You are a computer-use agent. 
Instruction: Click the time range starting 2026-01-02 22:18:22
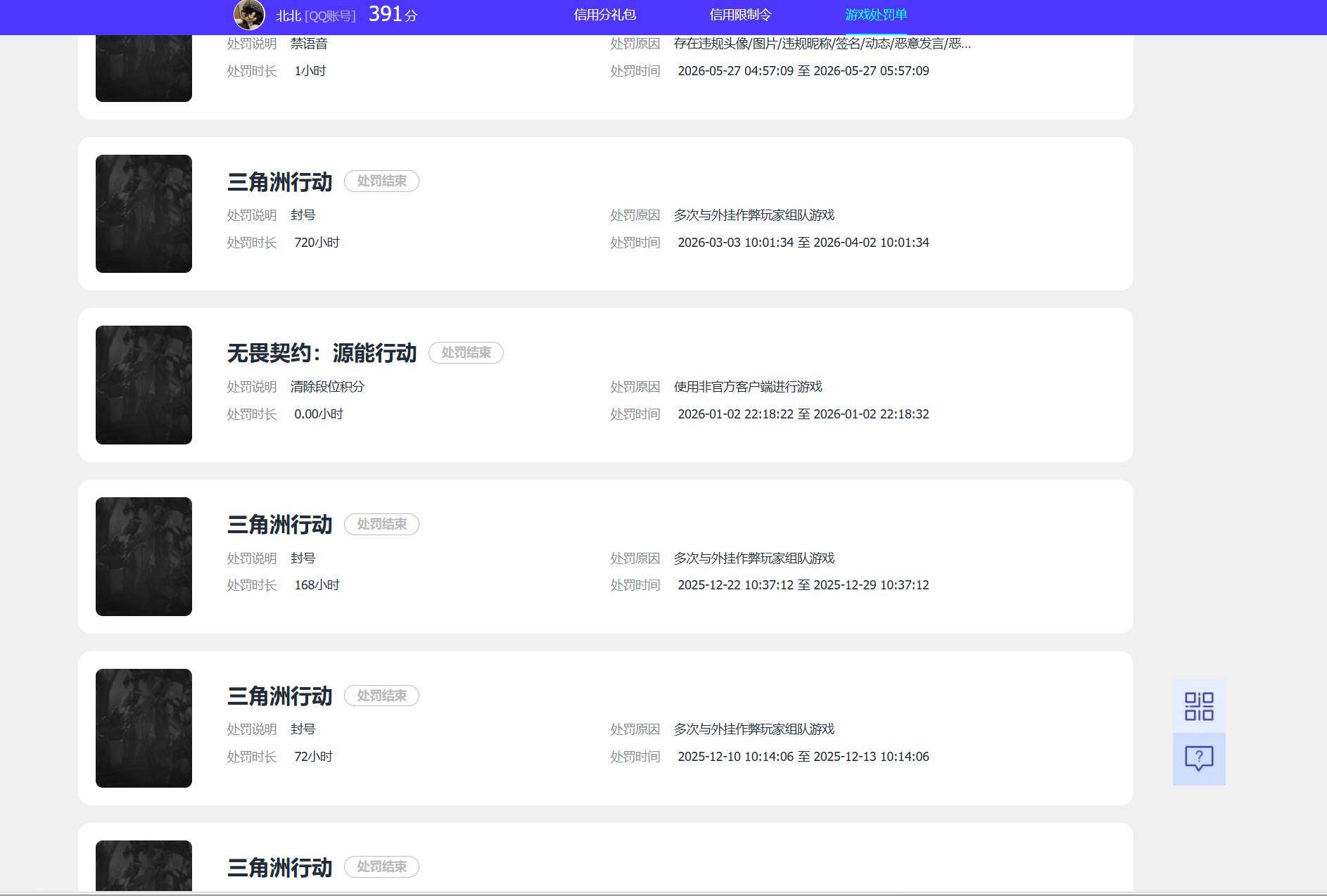(804, 414)
